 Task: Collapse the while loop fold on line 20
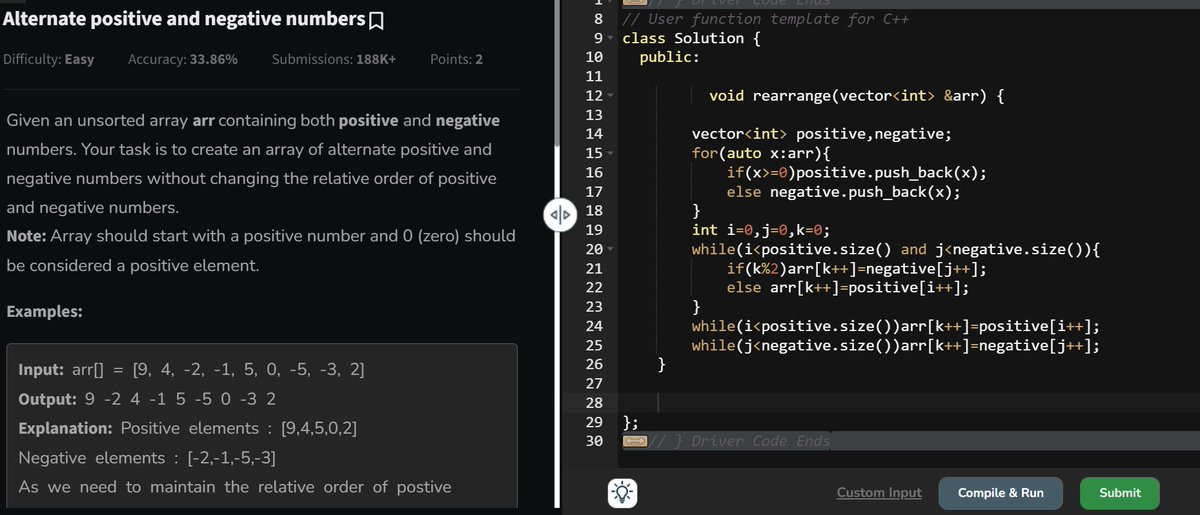tap(610, 249)
